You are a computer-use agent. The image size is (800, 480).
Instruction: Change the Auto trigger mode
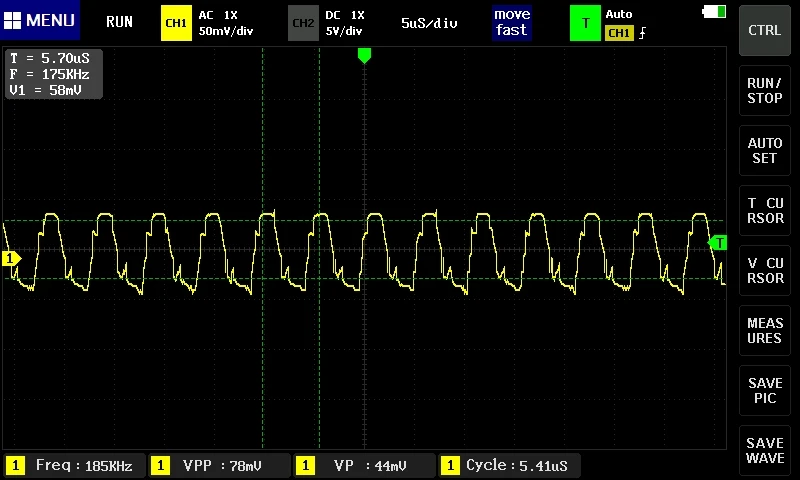click(618, 14)
